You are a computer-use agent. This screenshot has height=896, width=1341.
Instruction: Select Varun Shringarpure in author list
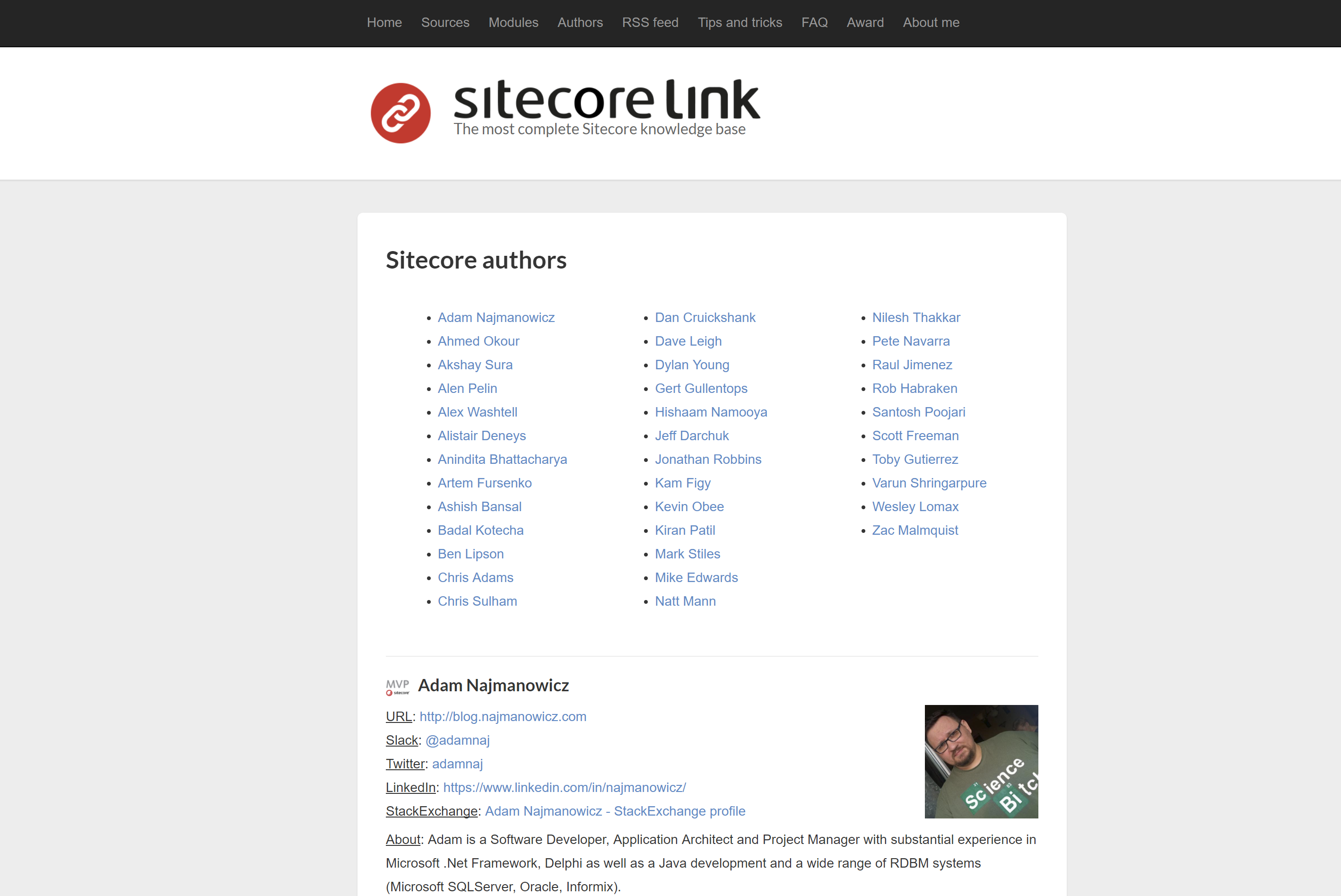[929, 483]
